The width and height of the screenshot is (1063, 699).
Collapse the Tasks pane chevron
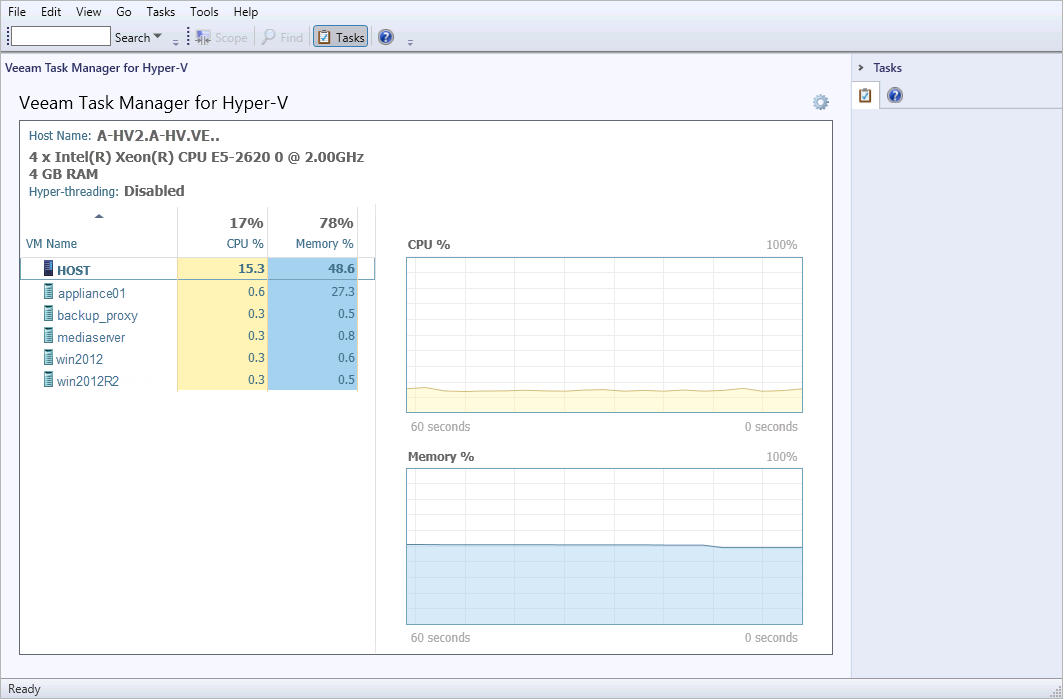pos(861,68)
